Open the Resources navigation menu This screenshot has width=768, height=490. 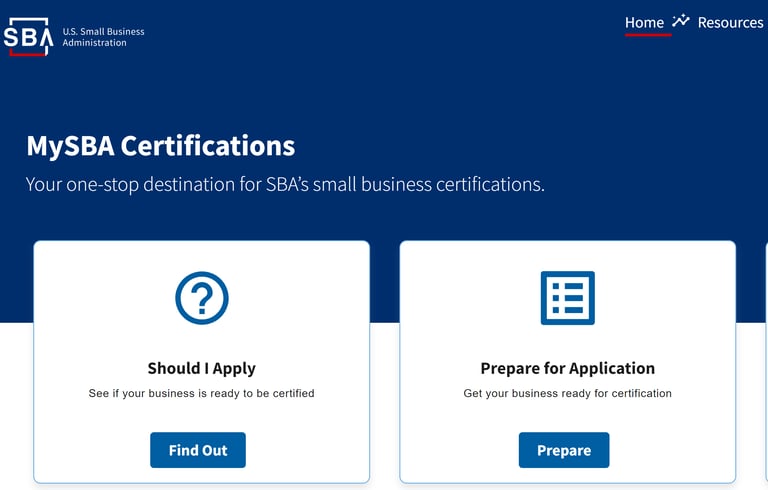pyautogui.click(x=730, y=23)
